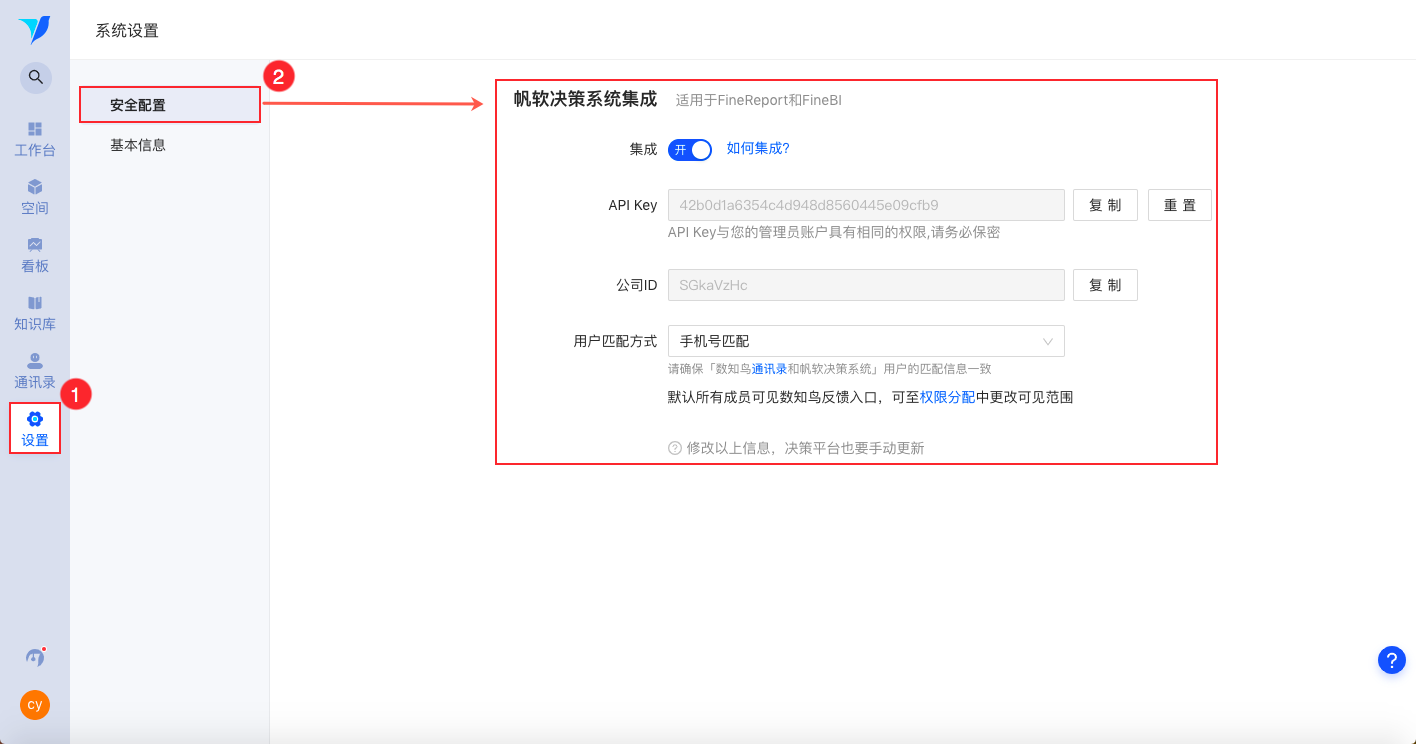Turn off the 集成 switch

(x=690, y=149)
